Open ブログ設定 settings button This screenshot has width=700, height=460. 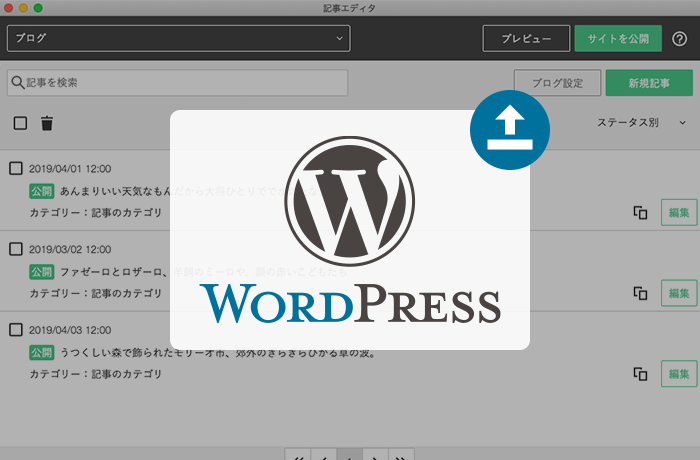[x=558, y=83]
